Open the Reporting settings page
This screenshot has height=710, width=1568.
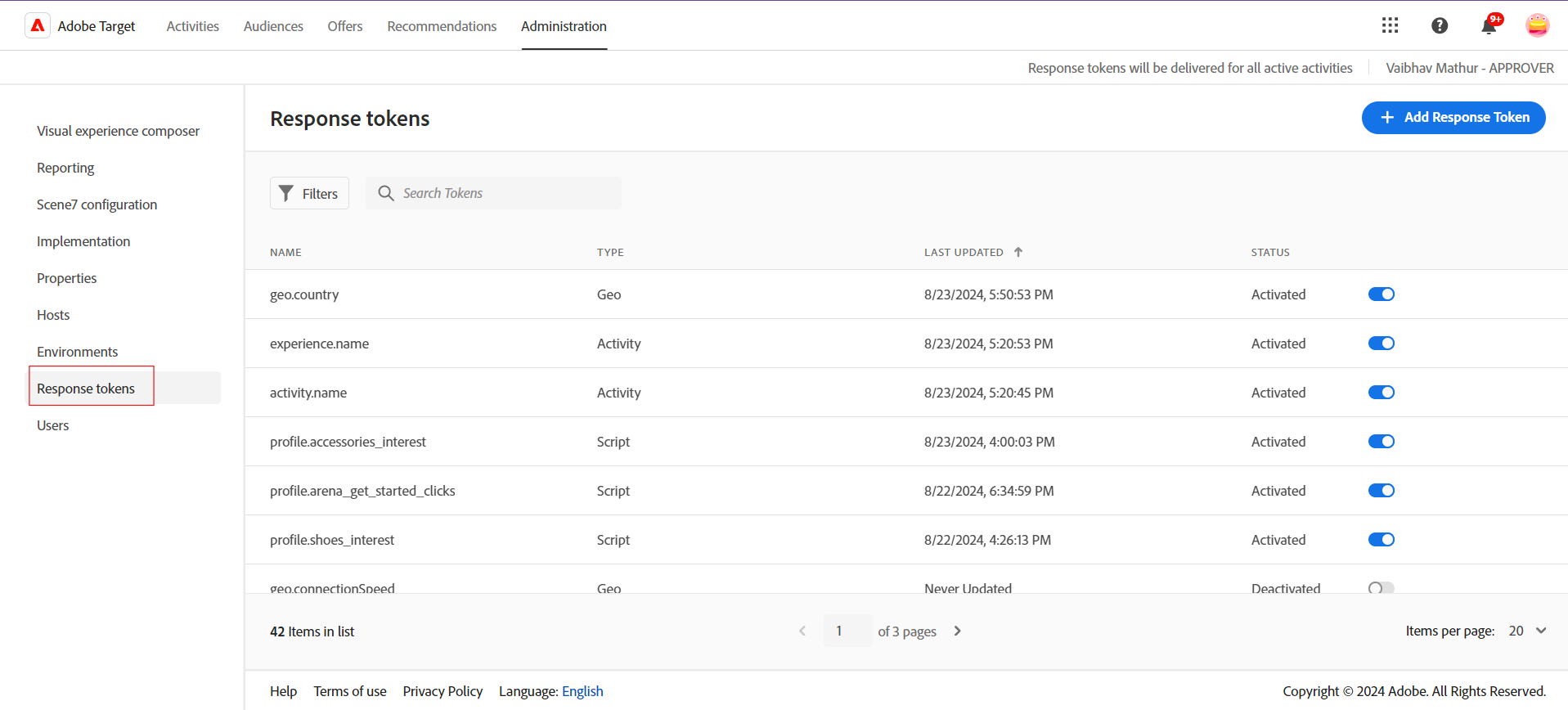pyautogui.click(x=65, y=168)
